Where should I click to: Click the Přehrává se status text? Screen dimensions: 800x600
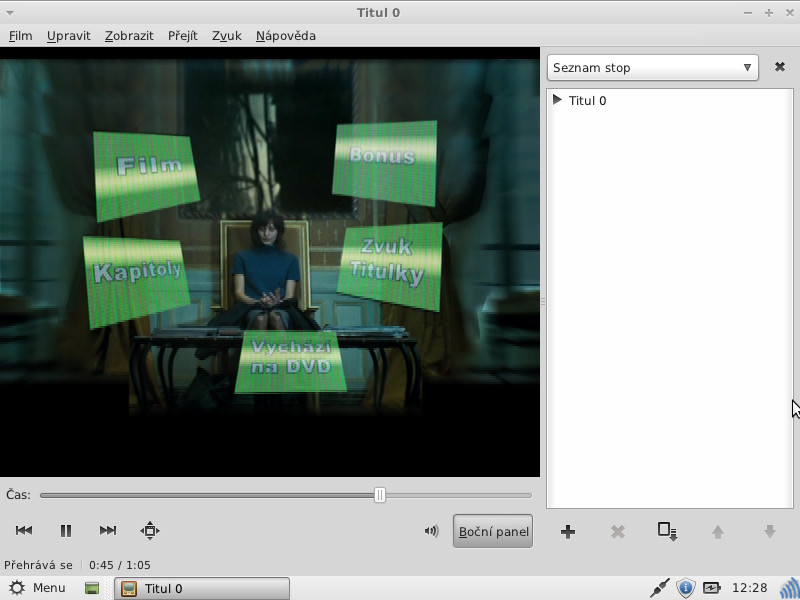coord(38,565)
